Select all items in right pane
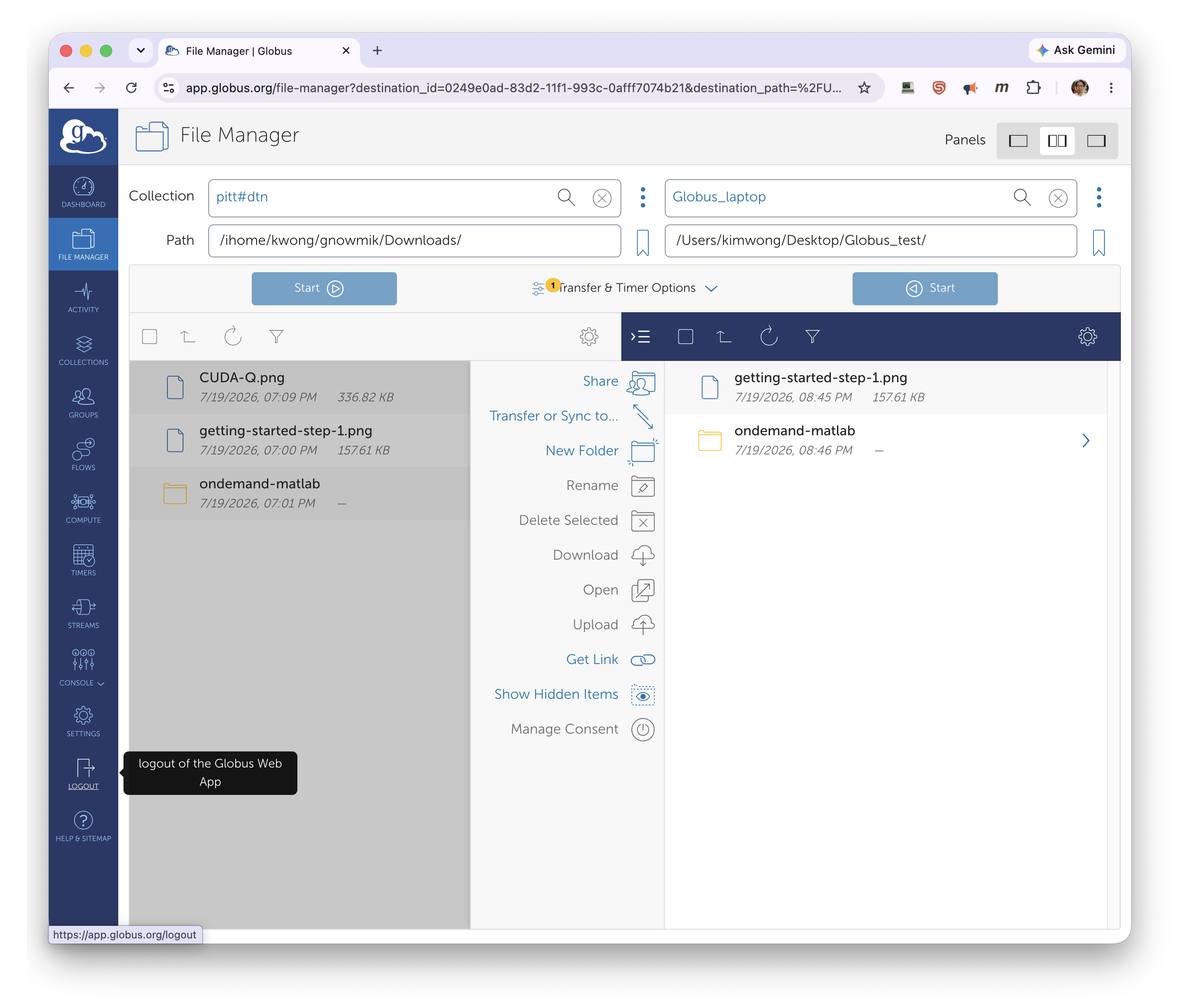 [686, 337]
